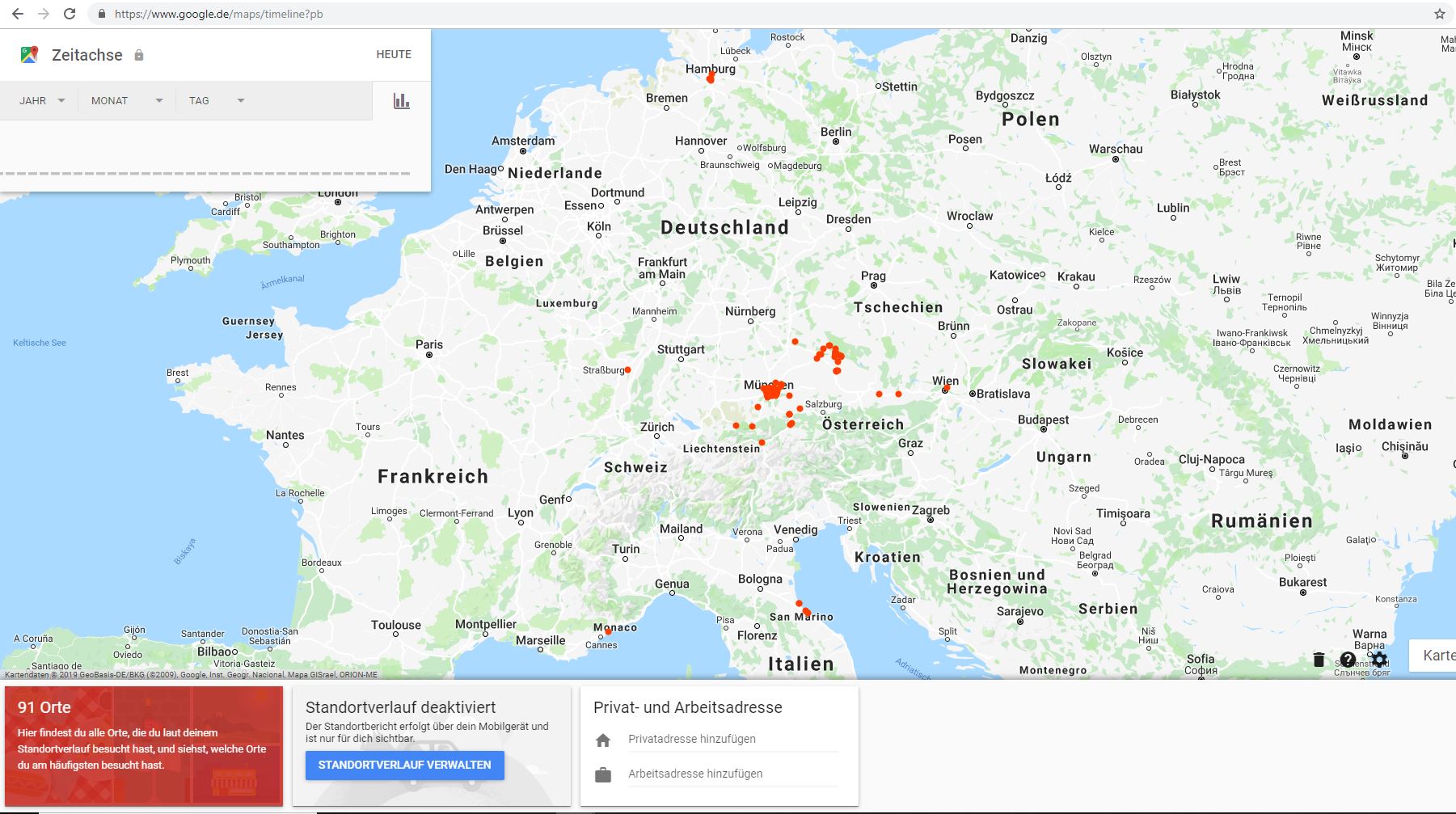Open the bar chart statistics icon
The width and height of the screenshot is (1456, 814).
point(402,101)
